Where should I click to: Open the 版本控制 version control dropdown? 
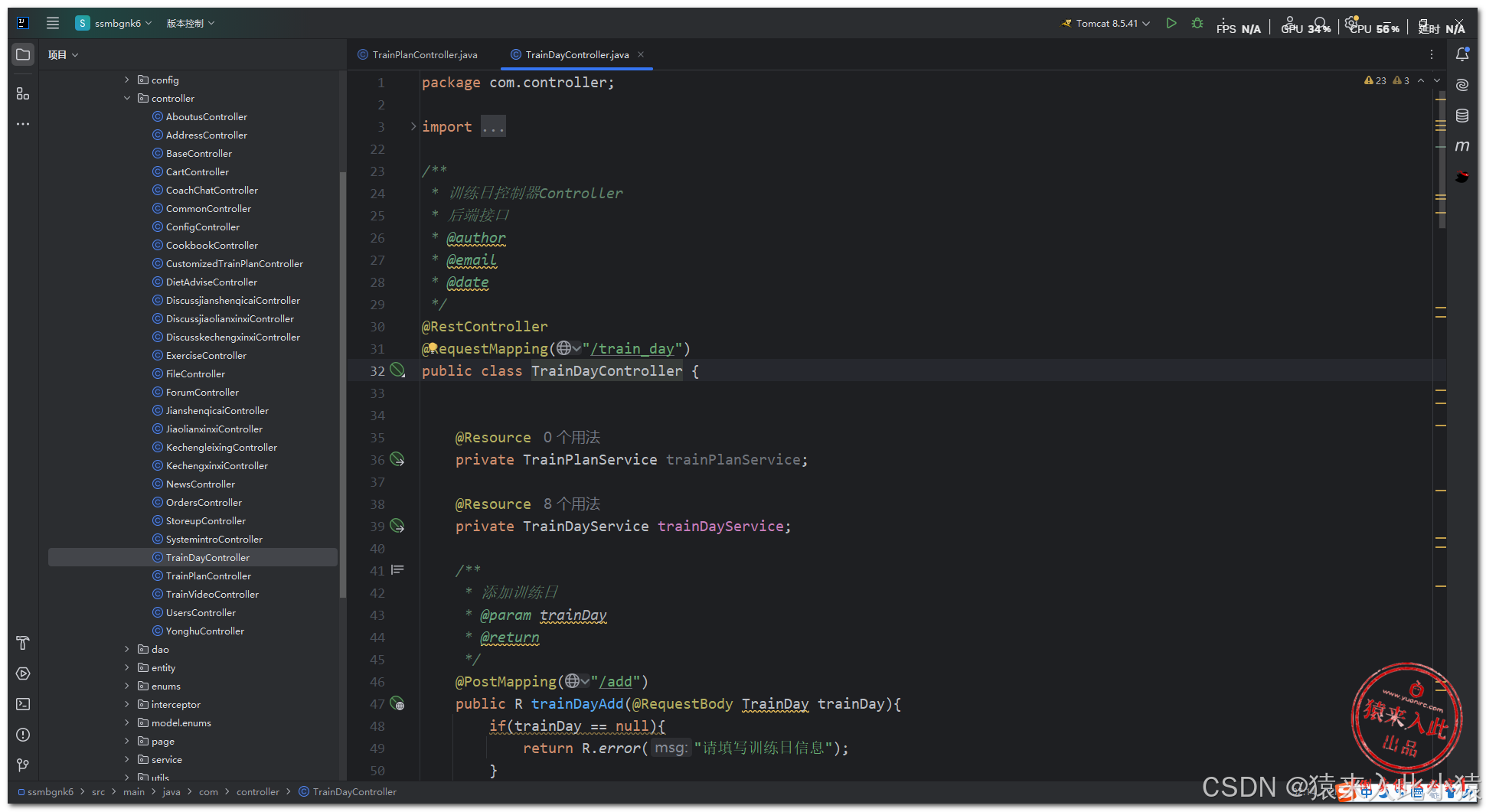[x=191, y=23]
